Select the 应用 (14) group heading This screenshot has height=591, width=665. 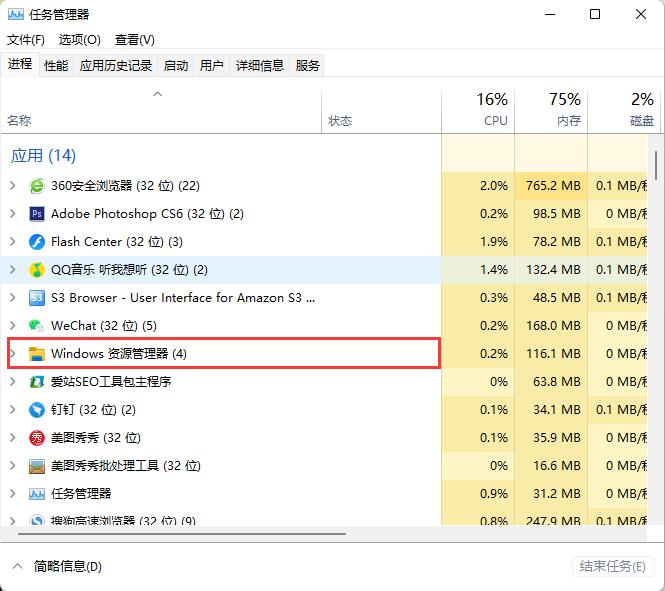[43, 156]
